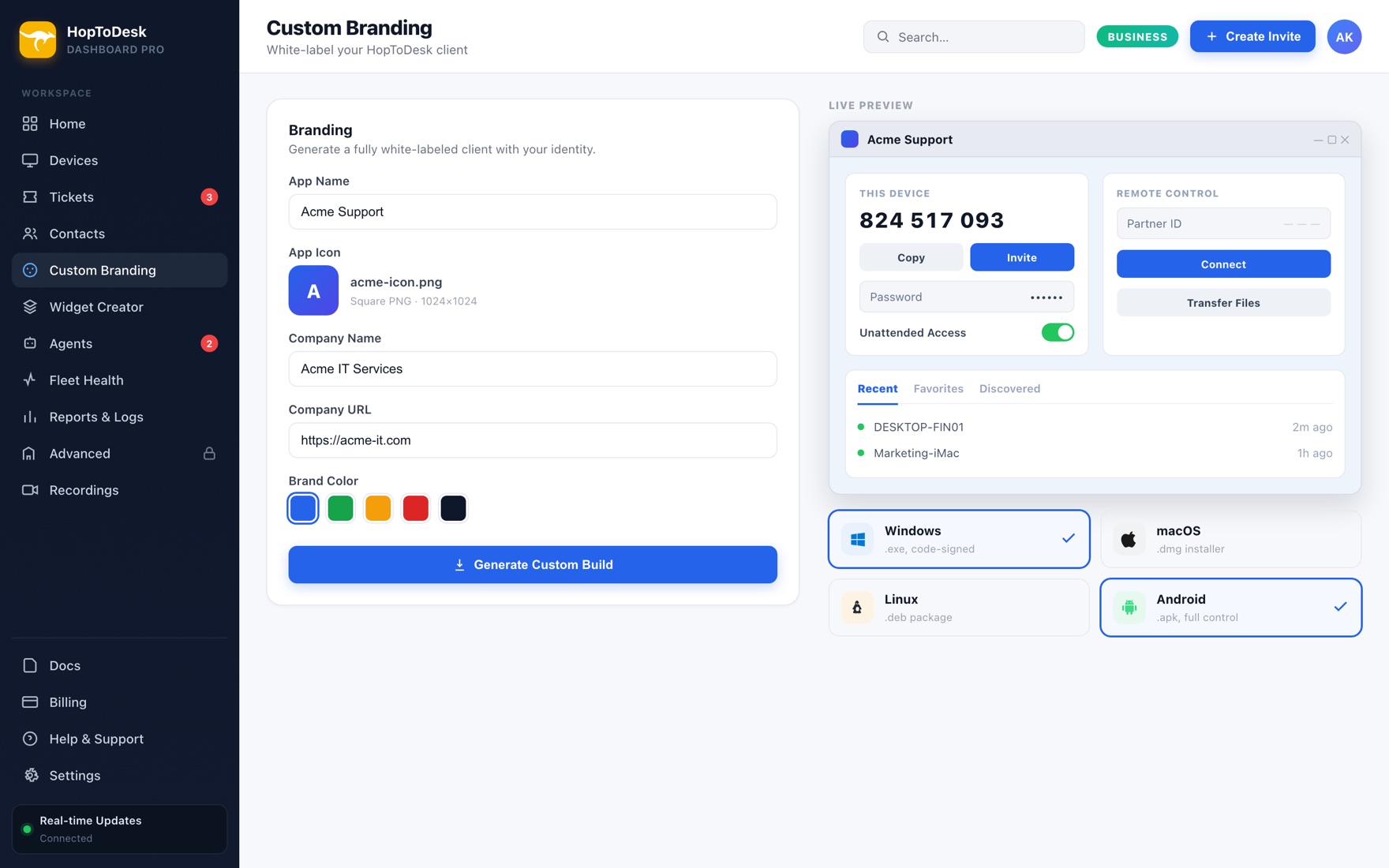Click the Tickets ticket icon
1389x868 pixels.
(30, 197)
